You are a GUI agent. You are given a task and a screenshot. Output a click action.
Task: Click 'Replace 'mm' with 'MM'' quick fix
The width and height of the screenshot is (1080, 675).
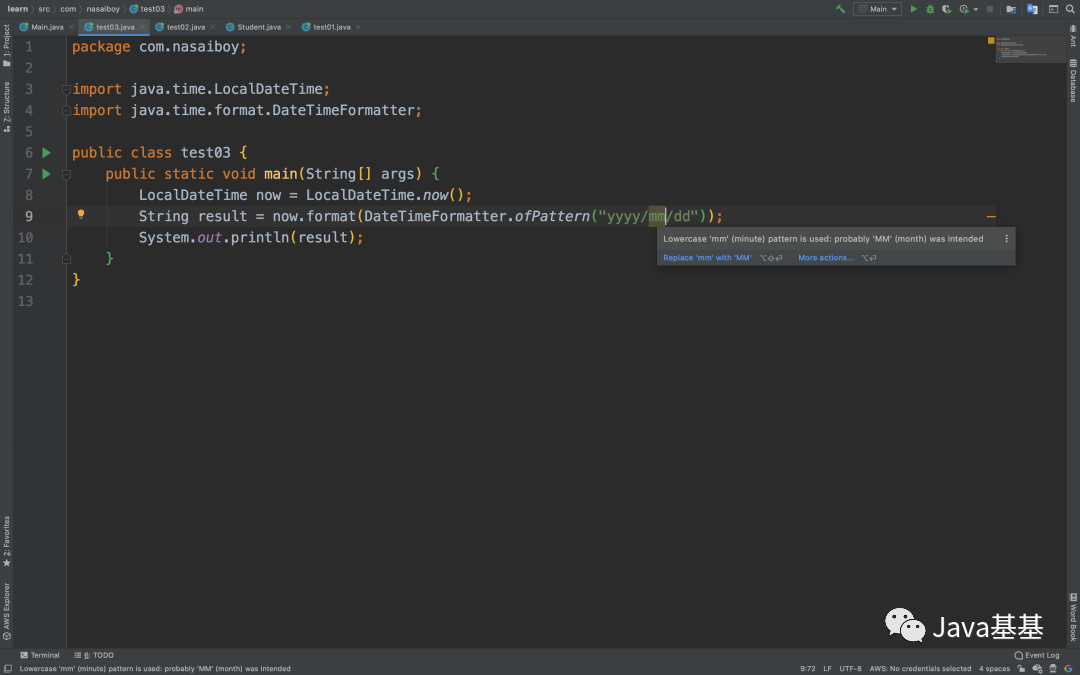[707, 258]
